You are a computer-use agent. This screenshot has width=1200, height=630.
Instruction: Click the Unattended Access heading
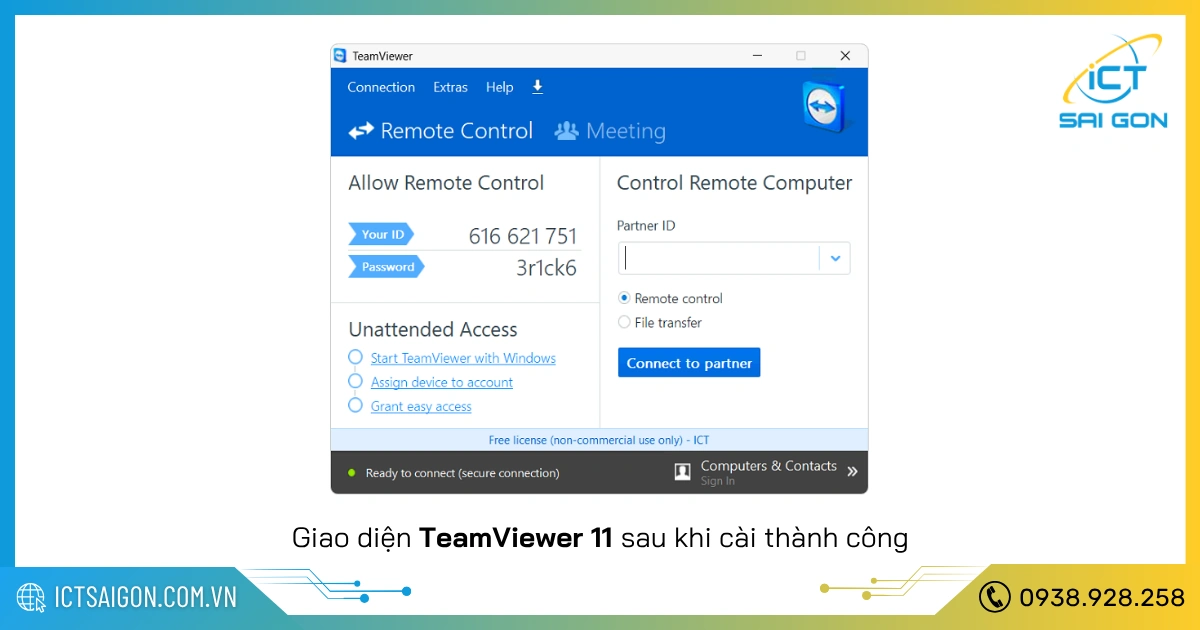pyautogui.click(x=433, y=329)
